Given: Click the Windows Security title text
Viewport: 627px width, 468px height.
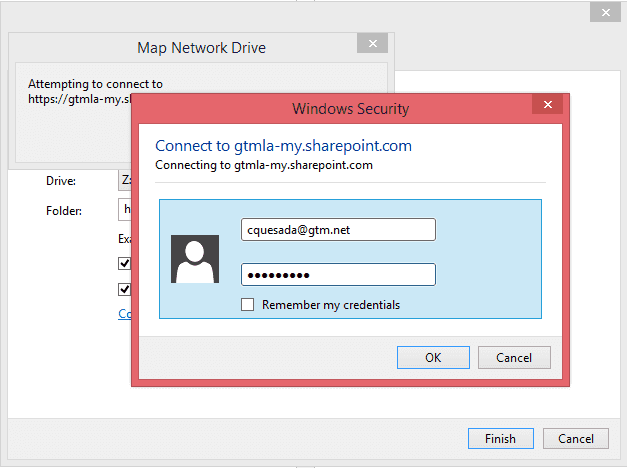Looking at the screenshot, I should (x=351, y=108).
